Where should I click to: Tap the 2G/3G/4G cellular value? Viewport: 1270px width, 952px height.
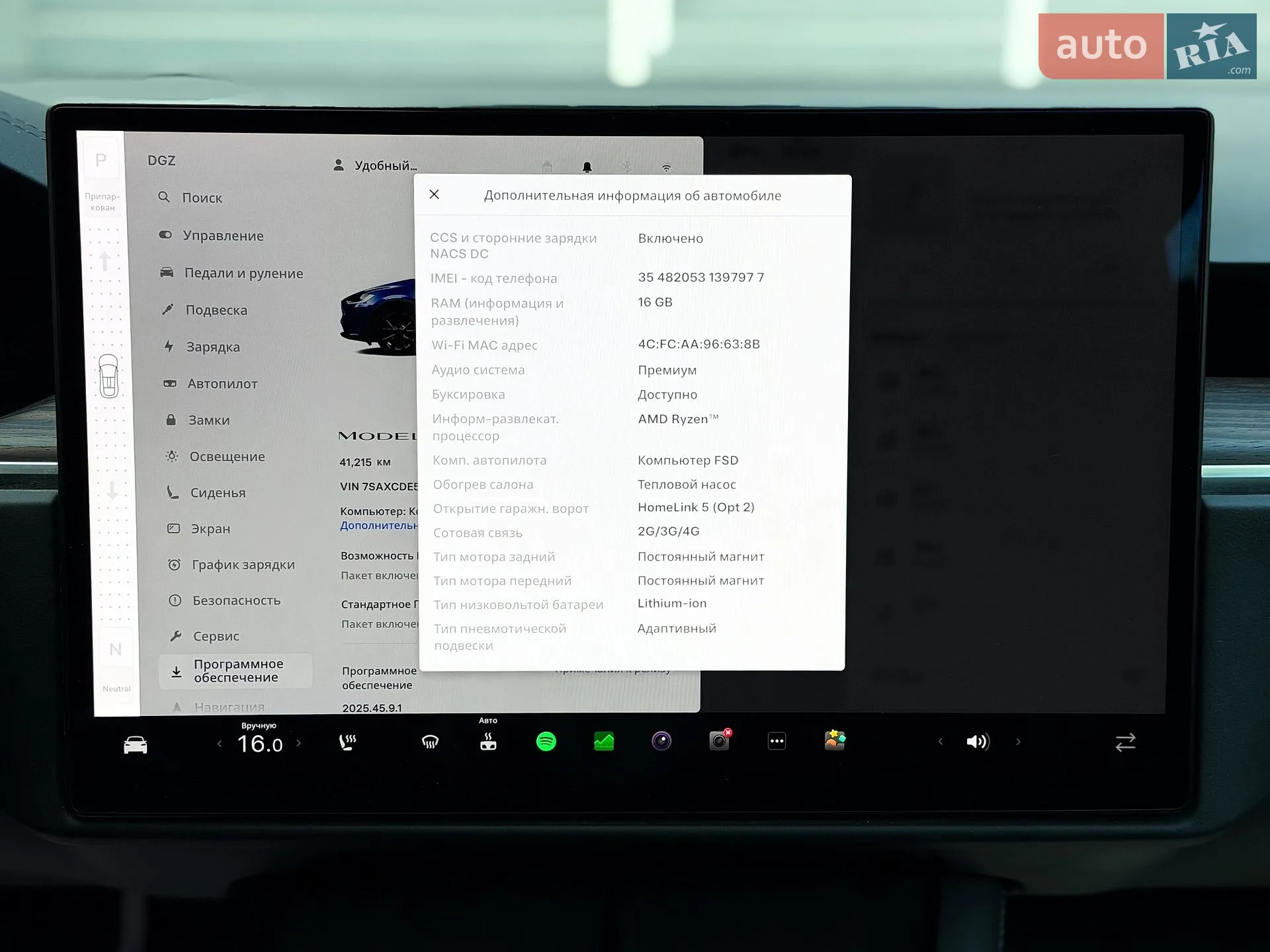click(668, 532)
